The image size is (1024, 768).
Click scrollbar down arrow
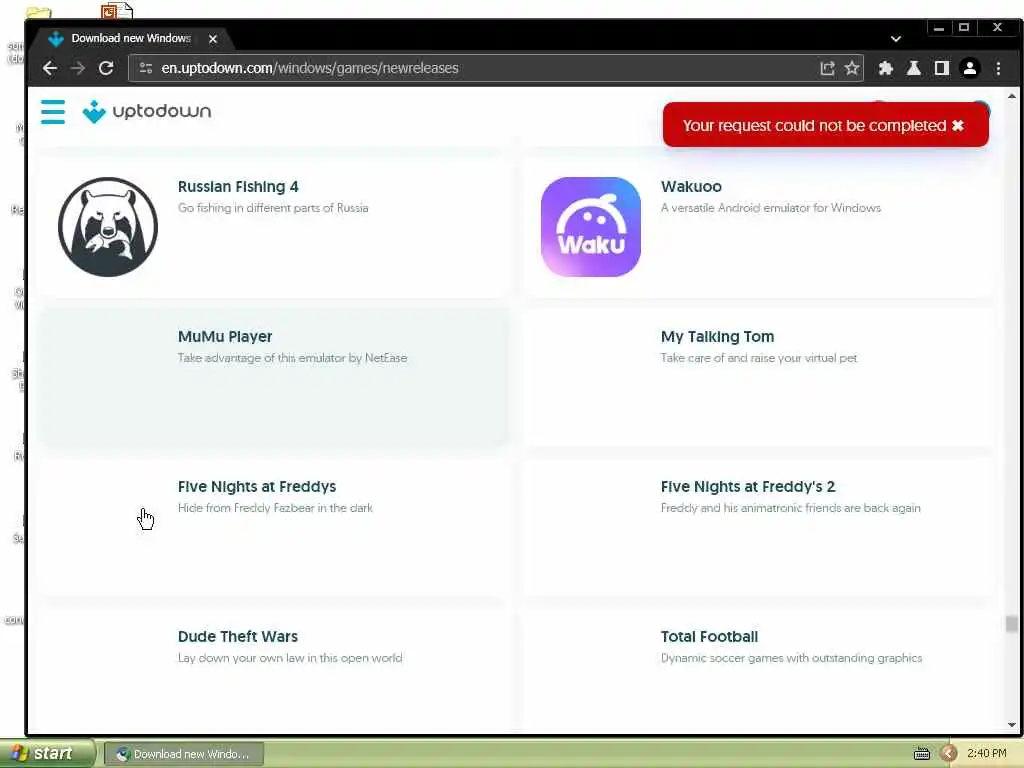1011,725
